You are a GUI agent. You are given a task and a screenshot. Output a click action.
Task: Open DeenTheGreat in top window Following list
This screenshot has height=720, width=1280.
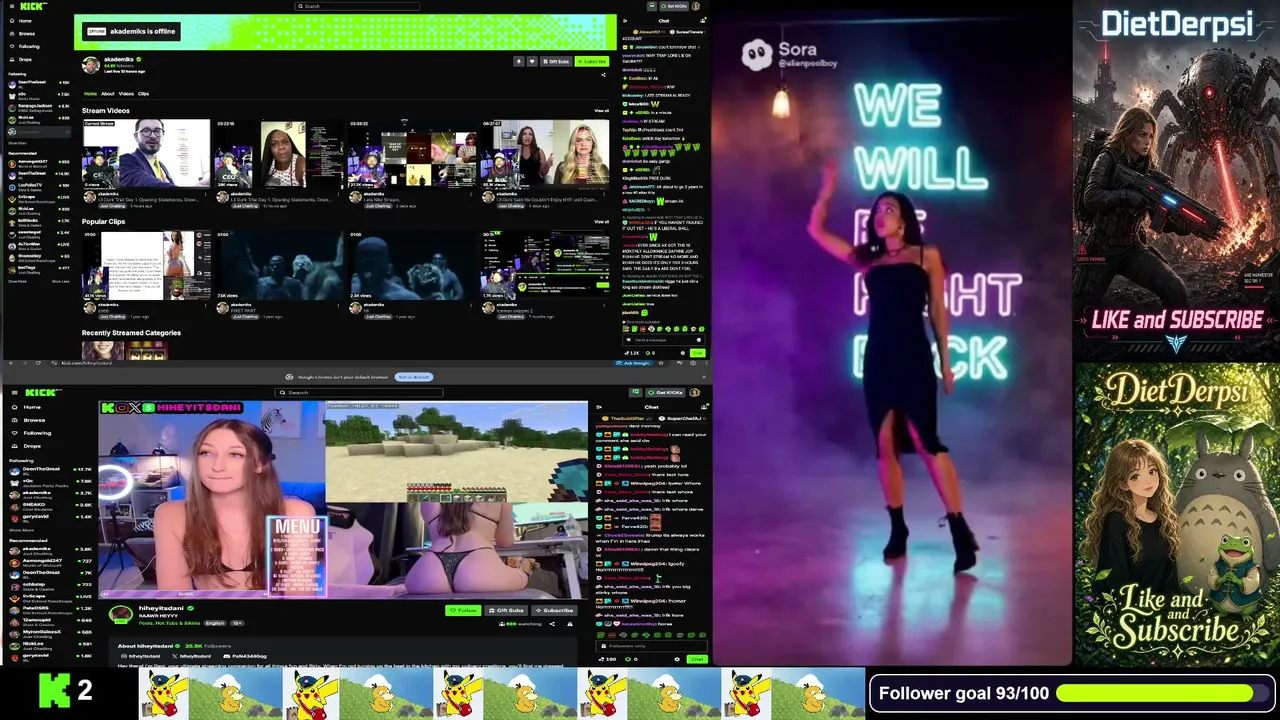pos(38,83)
